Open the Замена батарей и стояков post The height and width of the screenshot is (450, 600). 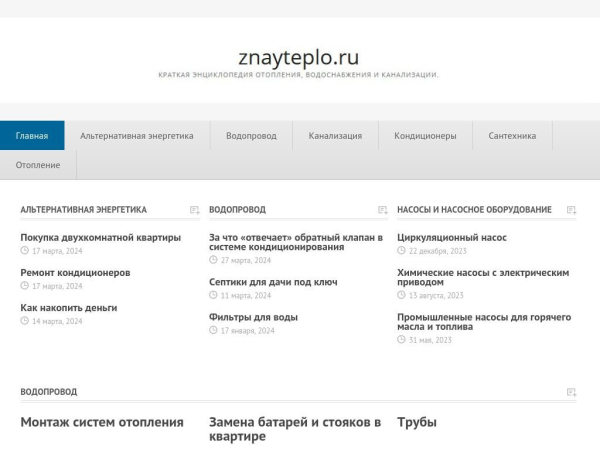click(295, 429)
